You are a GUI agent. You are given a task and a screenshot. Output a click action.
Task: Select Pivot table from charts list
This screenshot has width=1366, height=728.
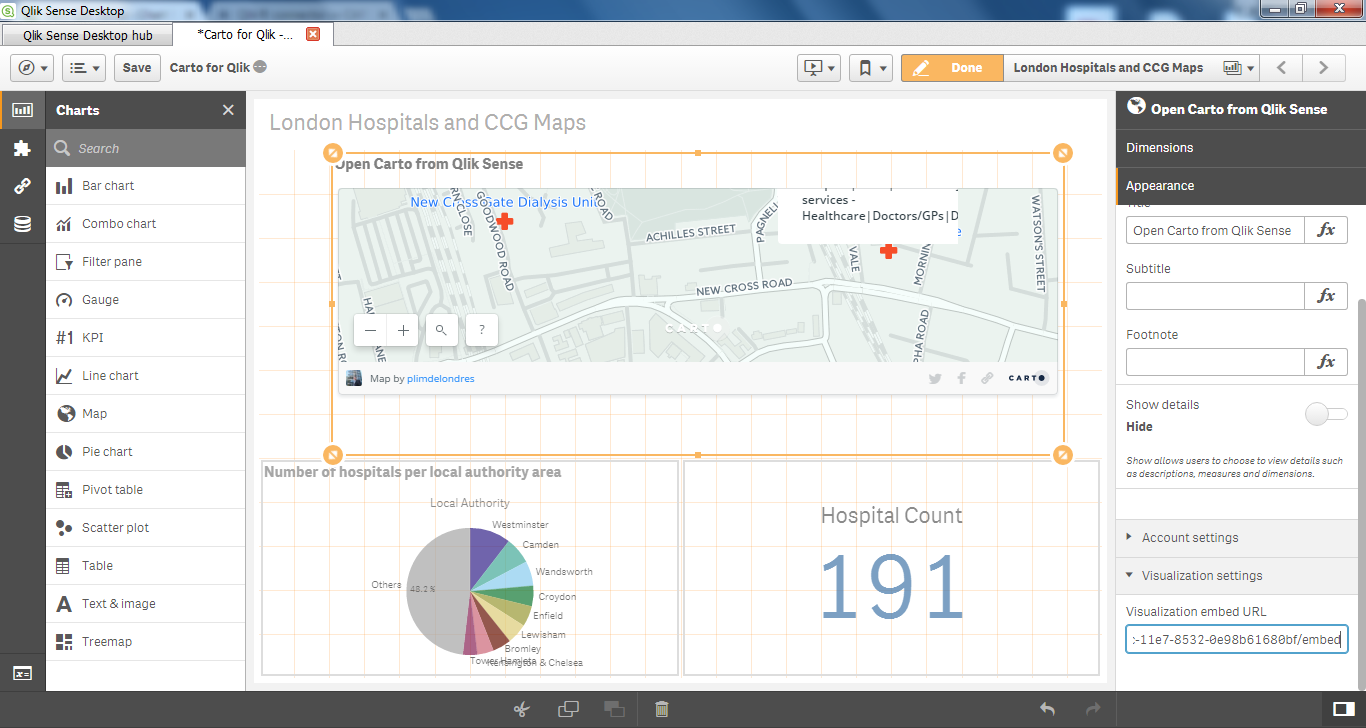(146, 490)
